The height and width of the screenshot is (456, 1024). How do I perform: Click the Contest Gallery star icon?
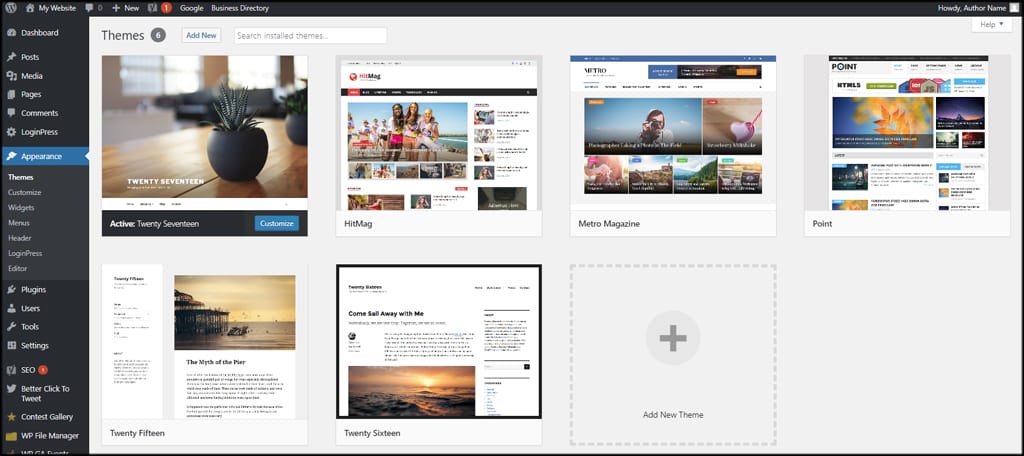click(11, 417)
